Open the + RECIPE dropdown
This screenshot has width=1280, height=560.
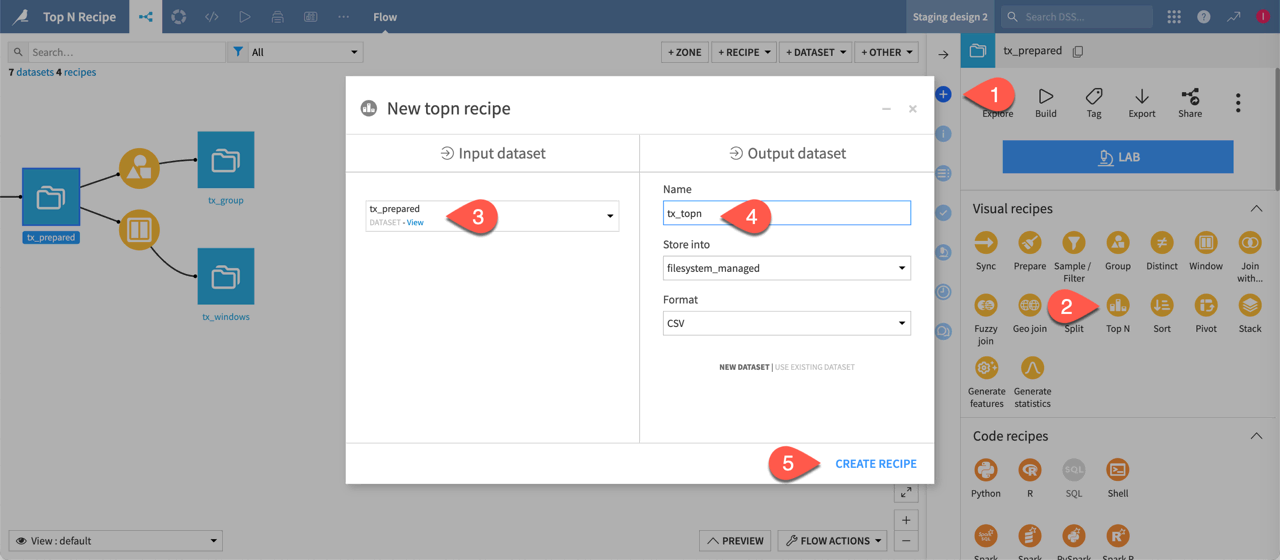click(745, 52)
